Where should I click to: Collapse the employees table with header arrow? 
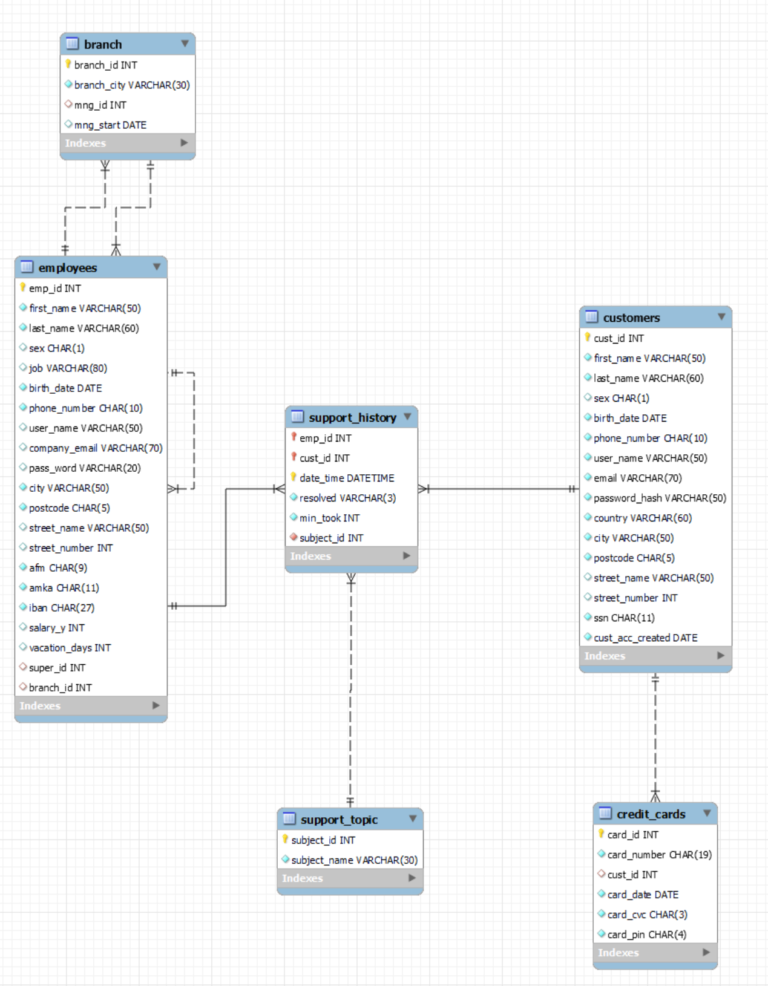coord(157,267)
